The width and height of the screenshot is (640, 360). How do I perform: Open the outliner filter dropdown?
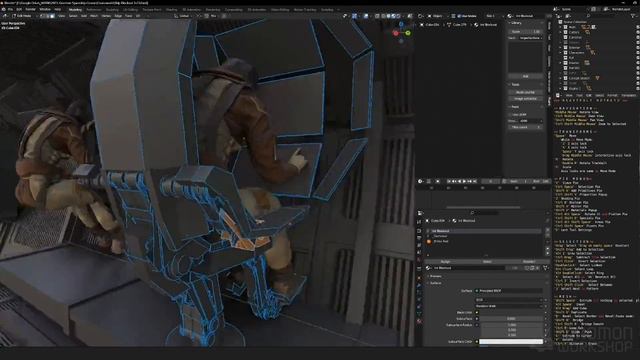click(x=633, y=16)
